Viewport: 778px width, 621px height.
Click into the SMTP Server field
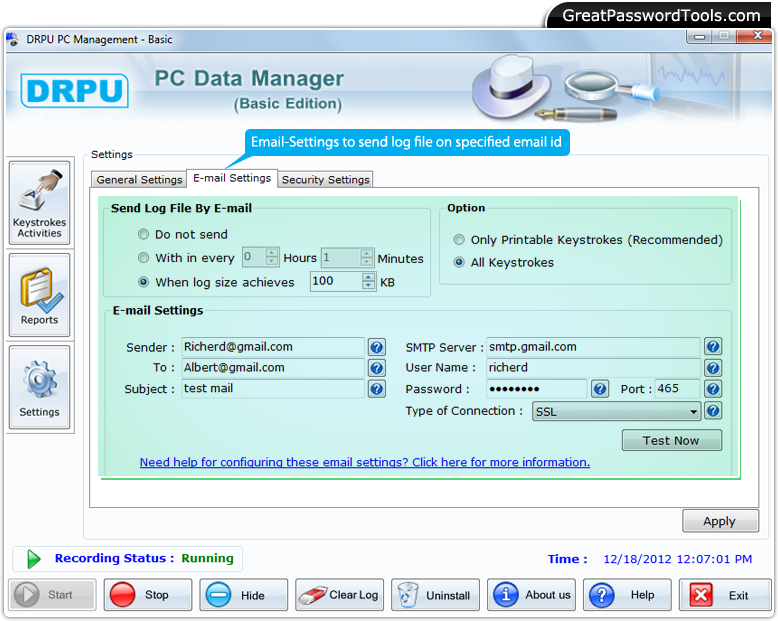(593, 347)
